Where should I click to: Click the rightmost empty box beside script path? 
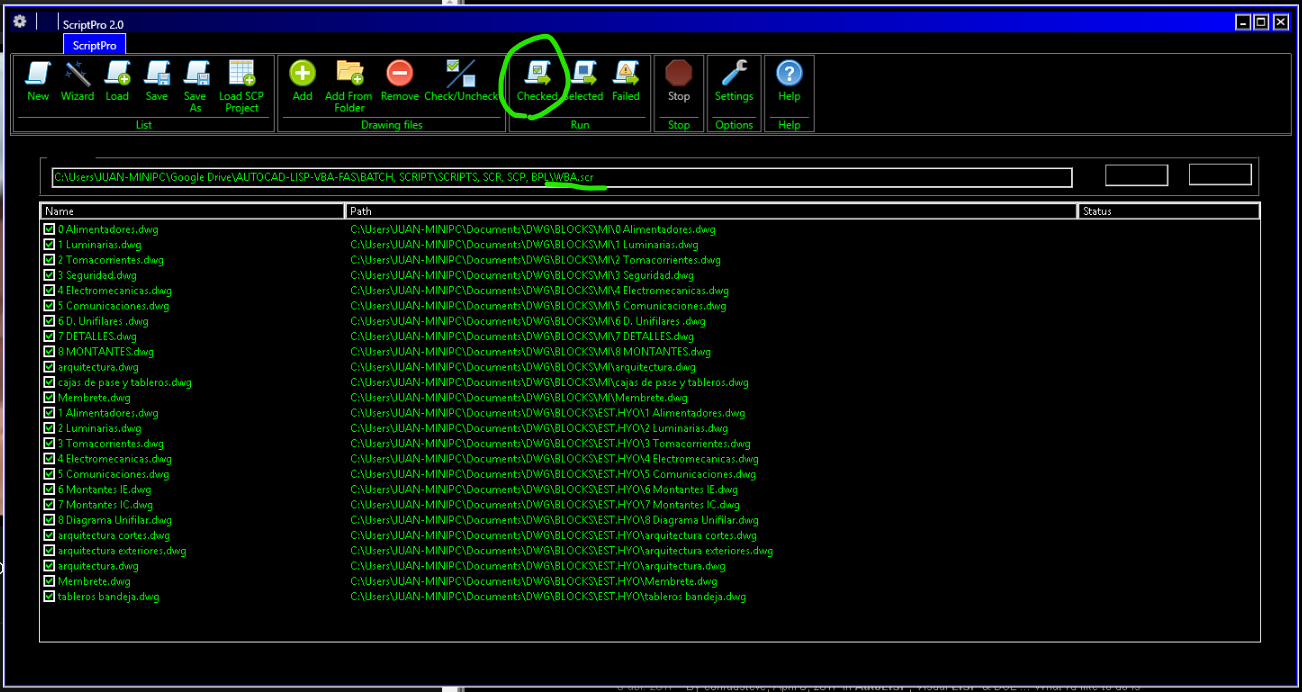(1220, 174)
